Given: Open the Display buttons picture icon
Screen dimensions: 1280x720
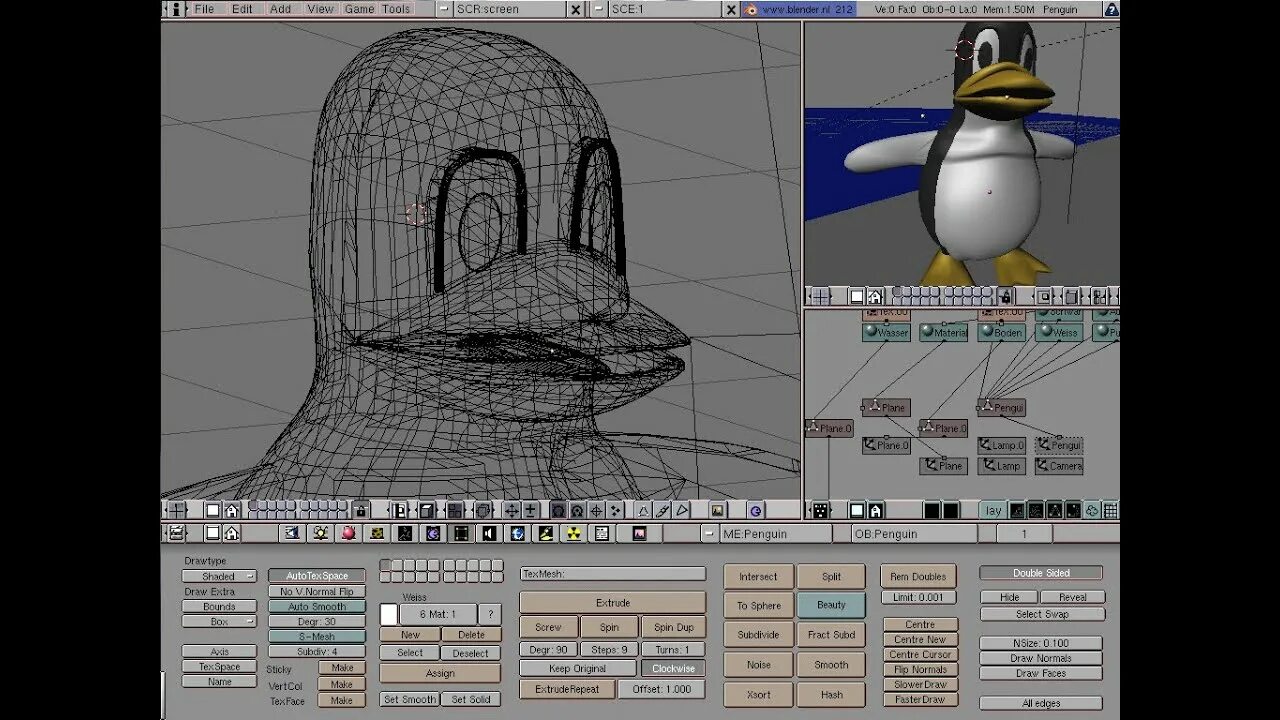Looking at the screenshot, I should 639,533.
